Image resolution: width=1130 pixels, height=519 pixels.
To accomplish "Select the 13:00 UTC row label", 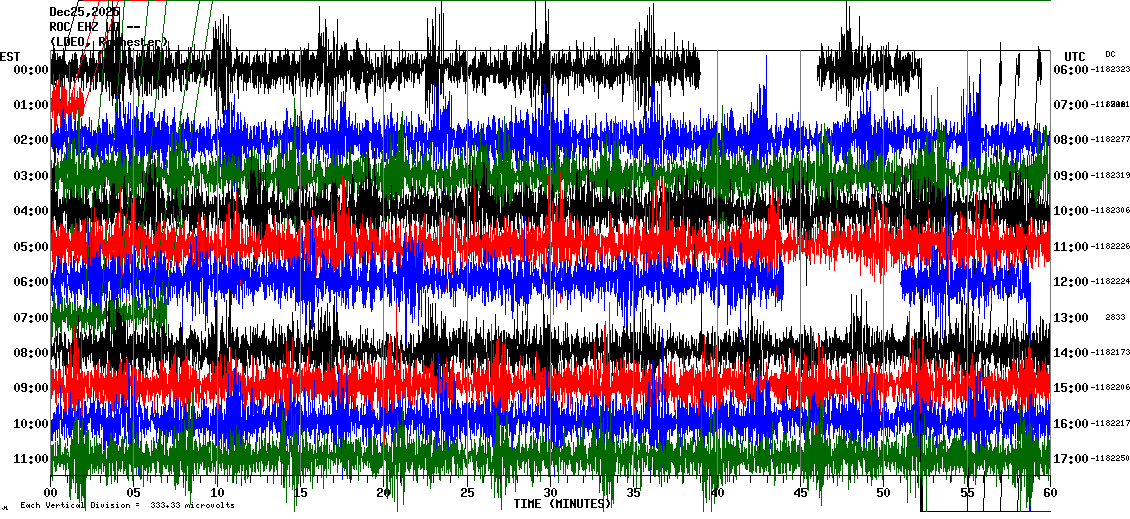I will tap(1073, 318).
